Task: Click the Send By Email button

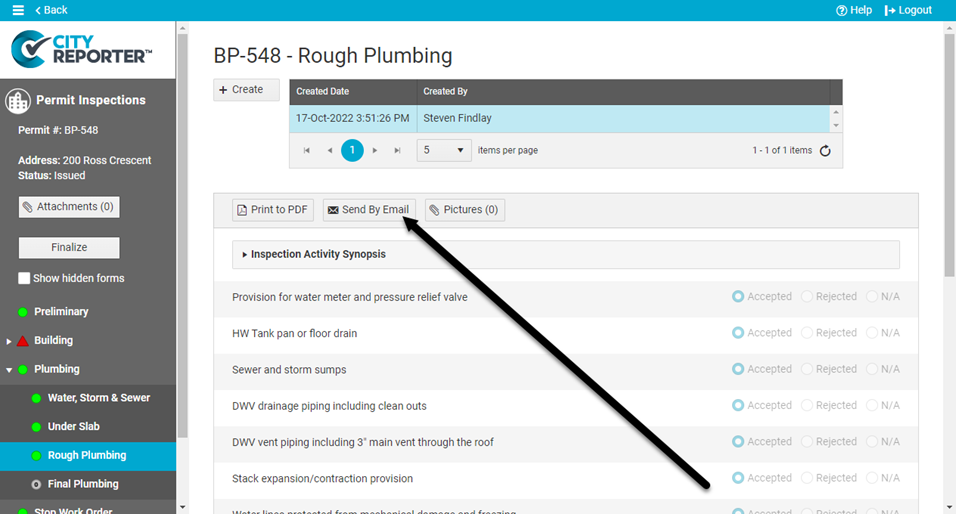Action: point(367,210)
